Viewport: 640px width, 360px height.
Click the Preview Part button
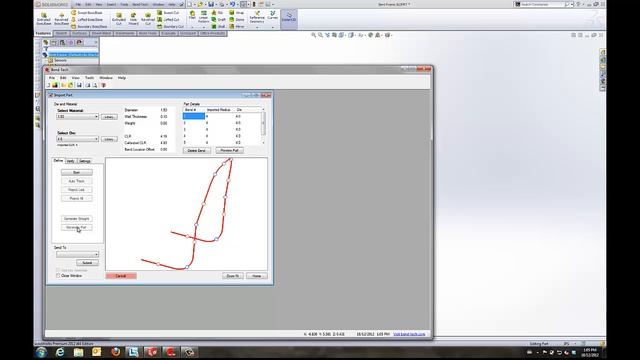(229, 151)
